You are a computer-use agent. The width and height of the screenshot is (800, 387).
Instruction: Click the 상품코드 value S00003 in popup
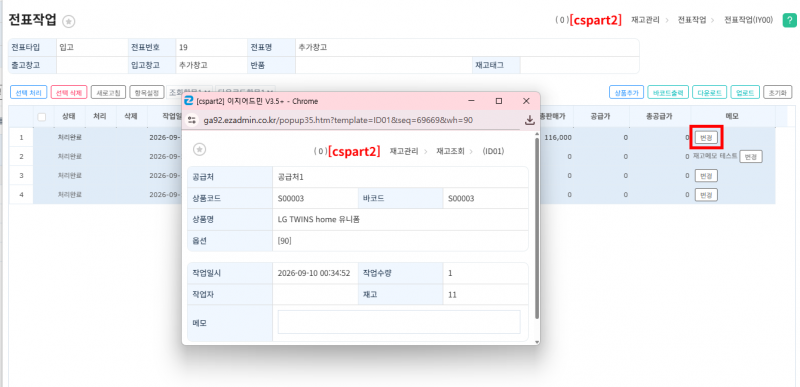[291, 198]
